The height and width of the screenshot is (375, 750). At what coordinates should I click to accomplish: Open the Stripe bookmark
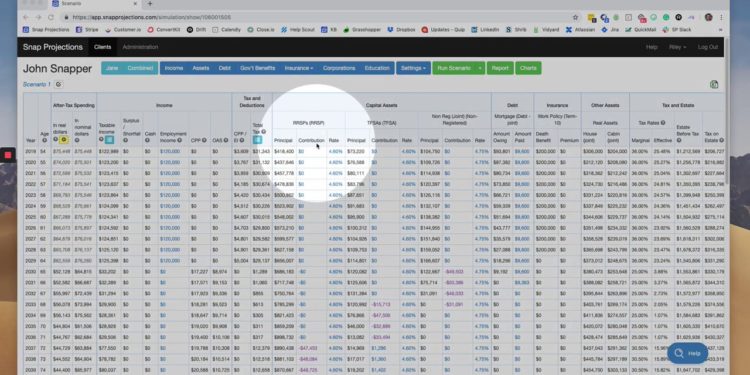87,30
